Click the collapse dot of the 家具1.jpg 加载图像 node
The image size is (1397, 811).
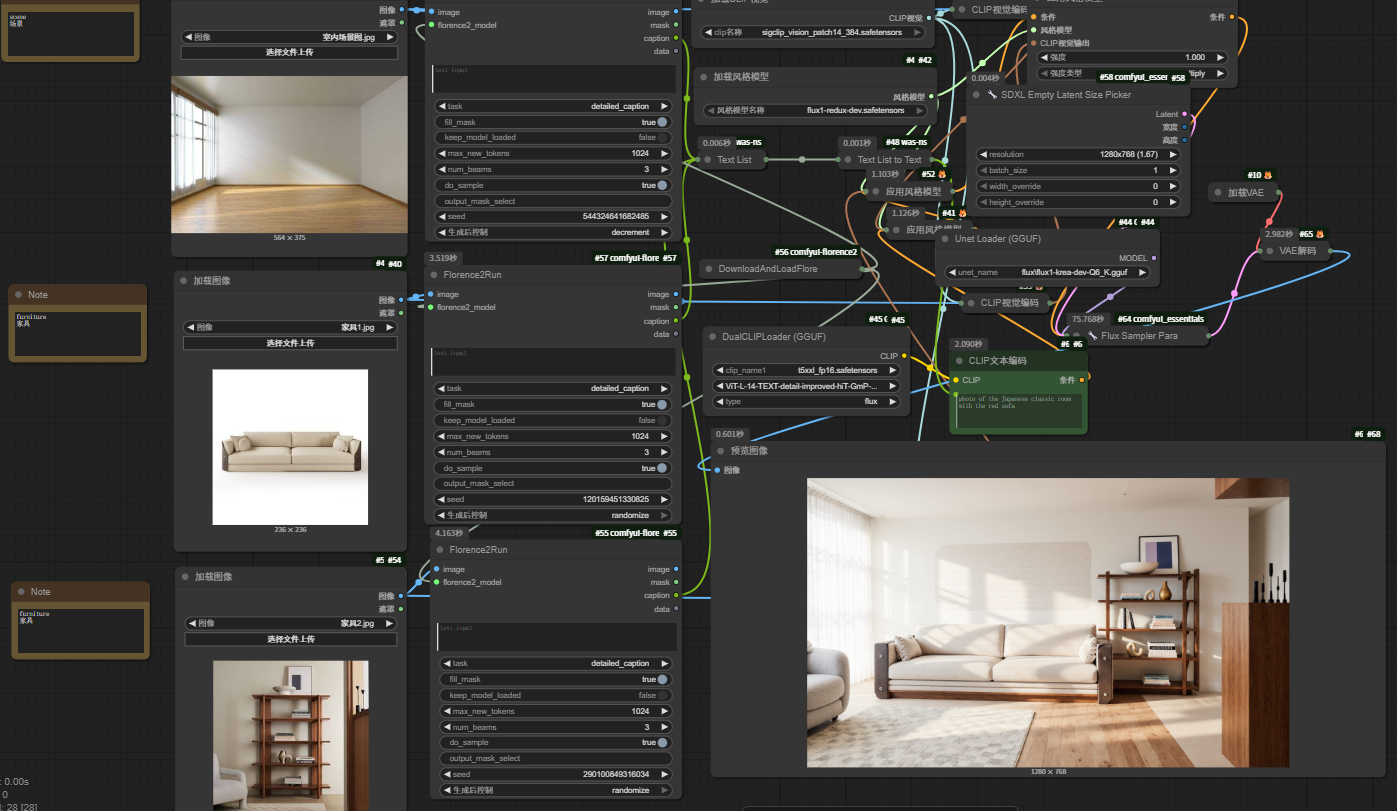pos(183,281)
